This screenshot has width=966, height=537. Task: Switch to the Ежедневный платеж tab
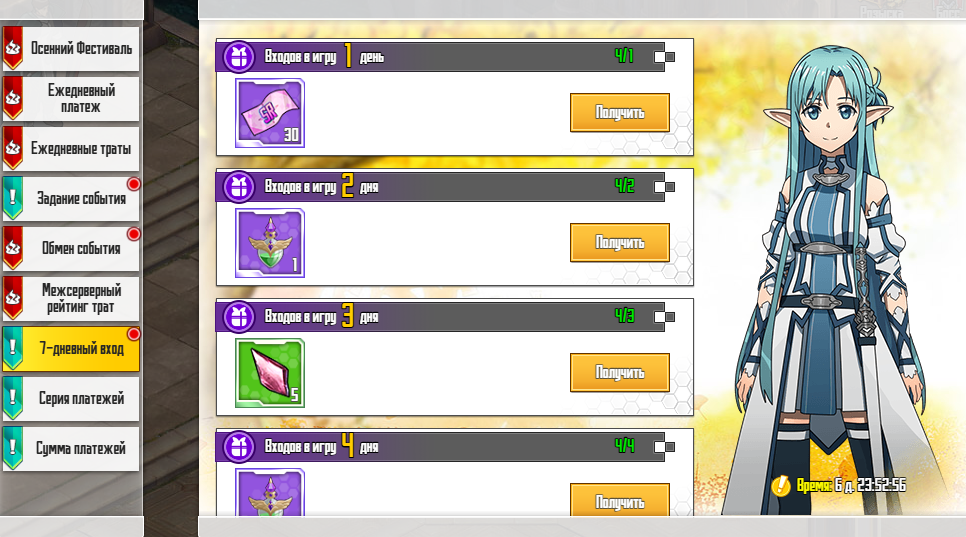[71, 99]
